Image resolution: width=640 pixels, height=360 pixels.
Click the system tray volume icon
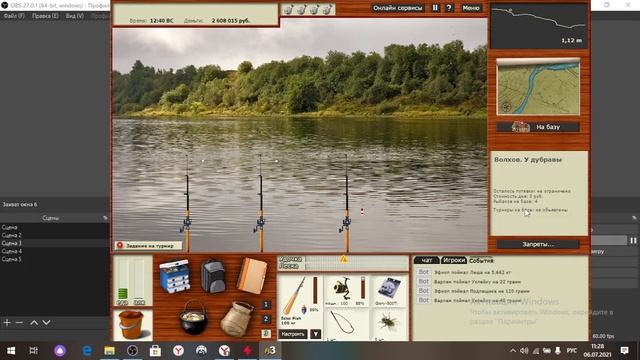524,351
